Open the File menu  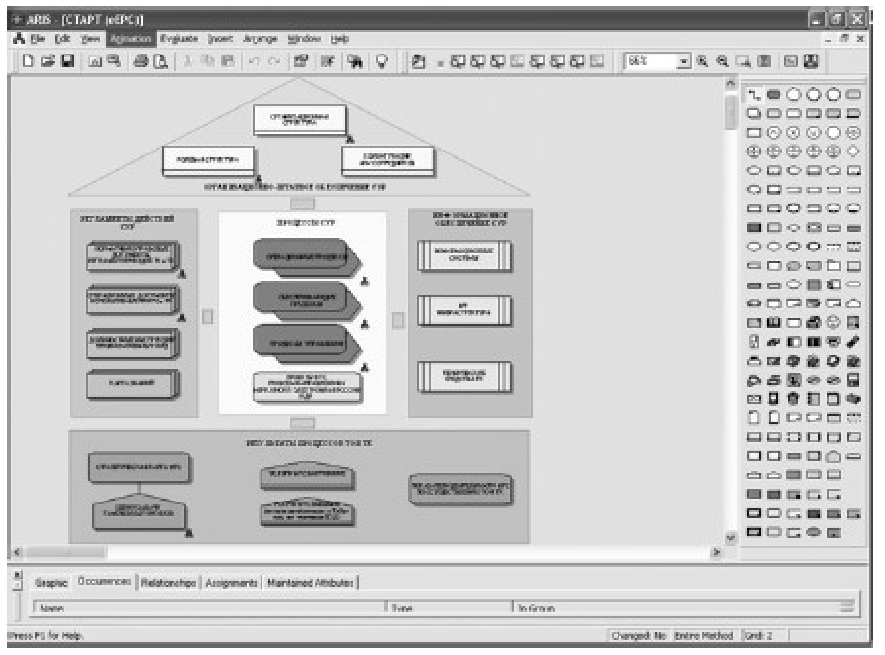point(38,38)
